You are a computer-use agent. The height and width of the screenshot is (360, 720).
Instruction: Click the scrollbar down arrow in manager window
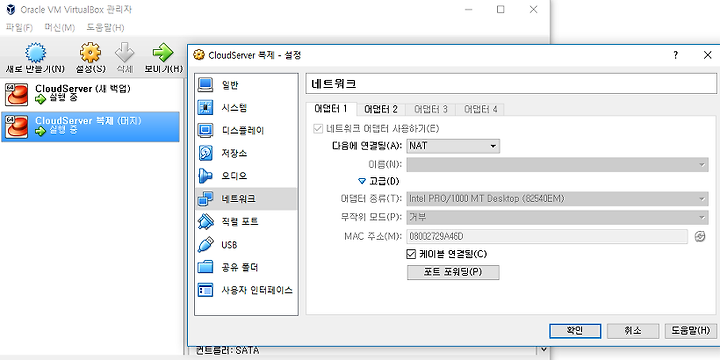point(543,350)
